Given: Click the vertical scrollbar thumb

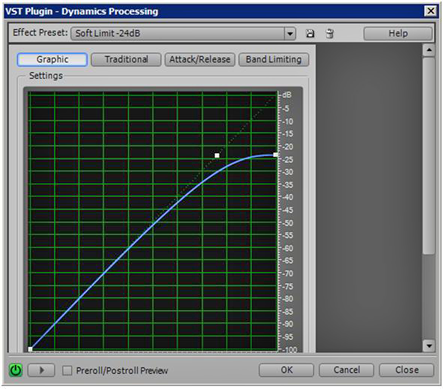Looking at the screenshot, I should click(x=429, y=156).
